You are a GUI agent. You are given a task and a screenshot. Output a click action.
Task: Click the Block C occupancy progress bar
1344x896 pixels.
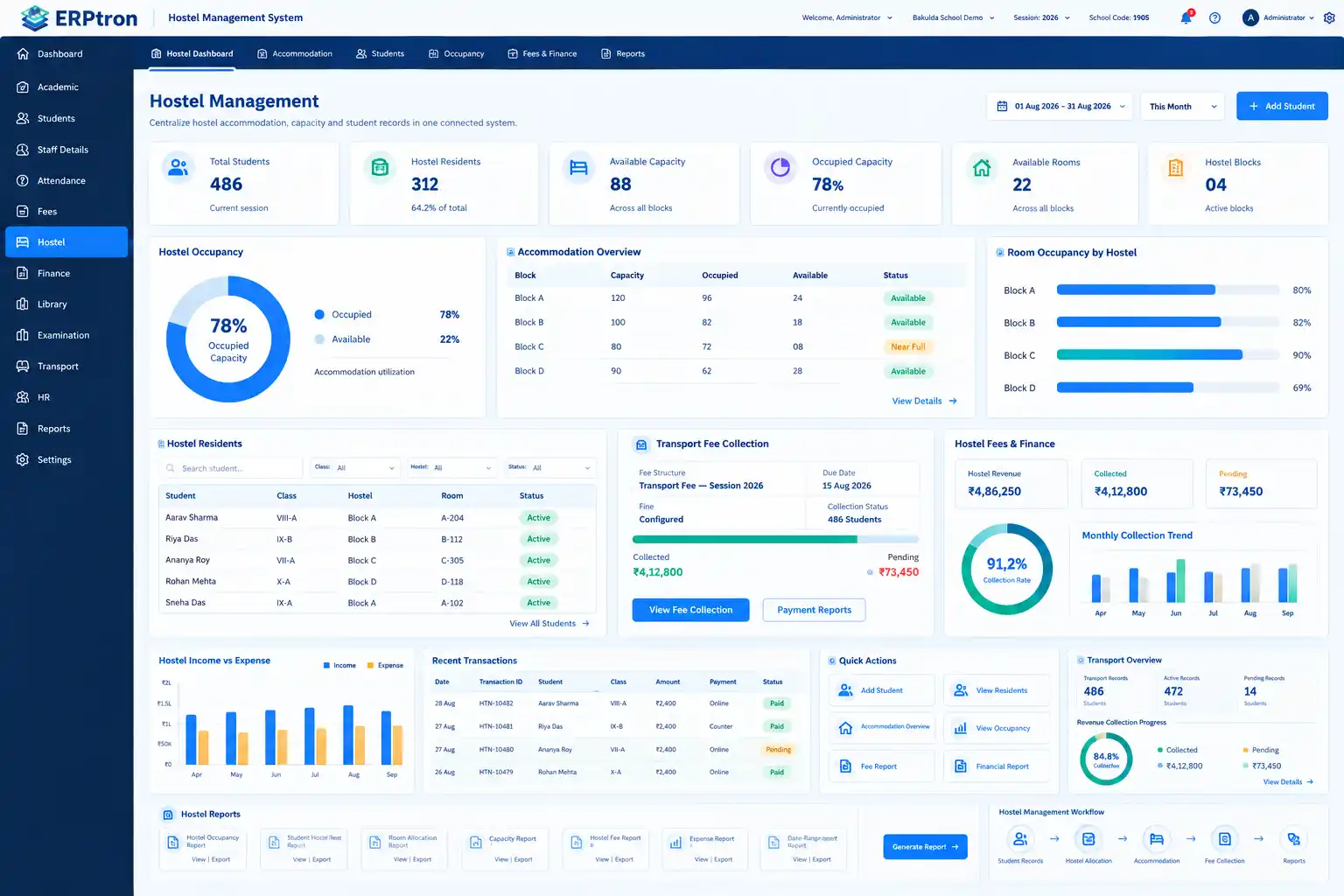pyautogui.click(x=1166, y=355)
